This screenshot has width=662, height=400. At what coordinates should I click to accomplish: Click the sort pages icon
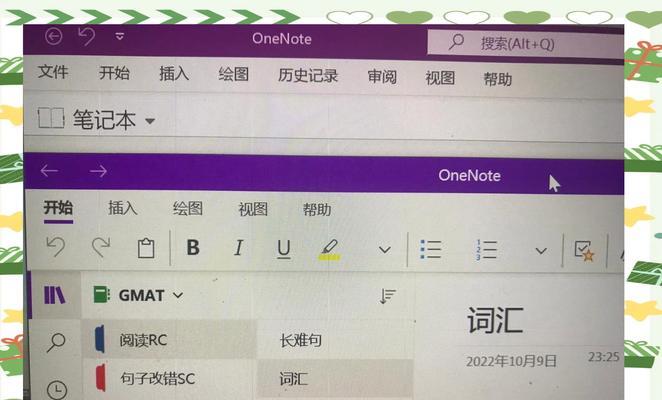387,296
